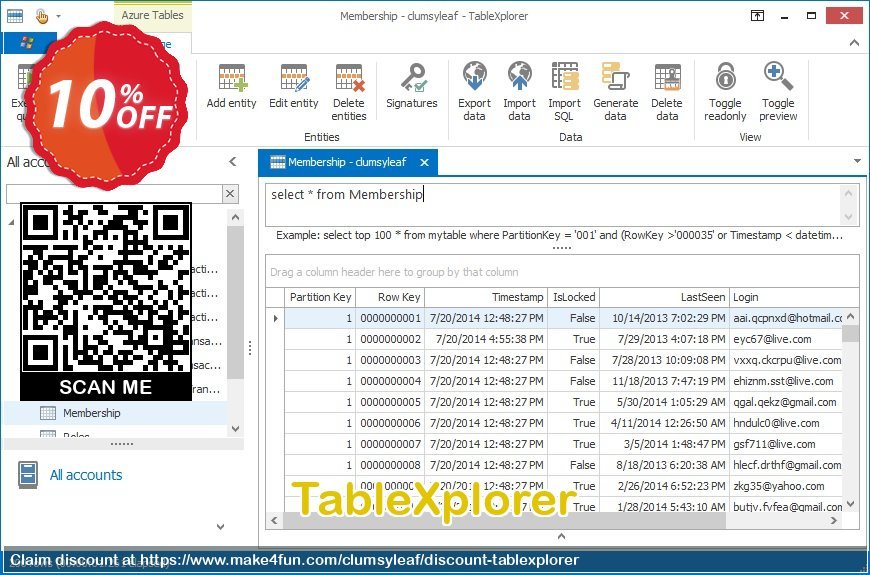Click LastSeen 8/18/2013 6:20:38 AM cell
Image resolution: width=870 pixels, height=575 pixels.
coord(665,465)
